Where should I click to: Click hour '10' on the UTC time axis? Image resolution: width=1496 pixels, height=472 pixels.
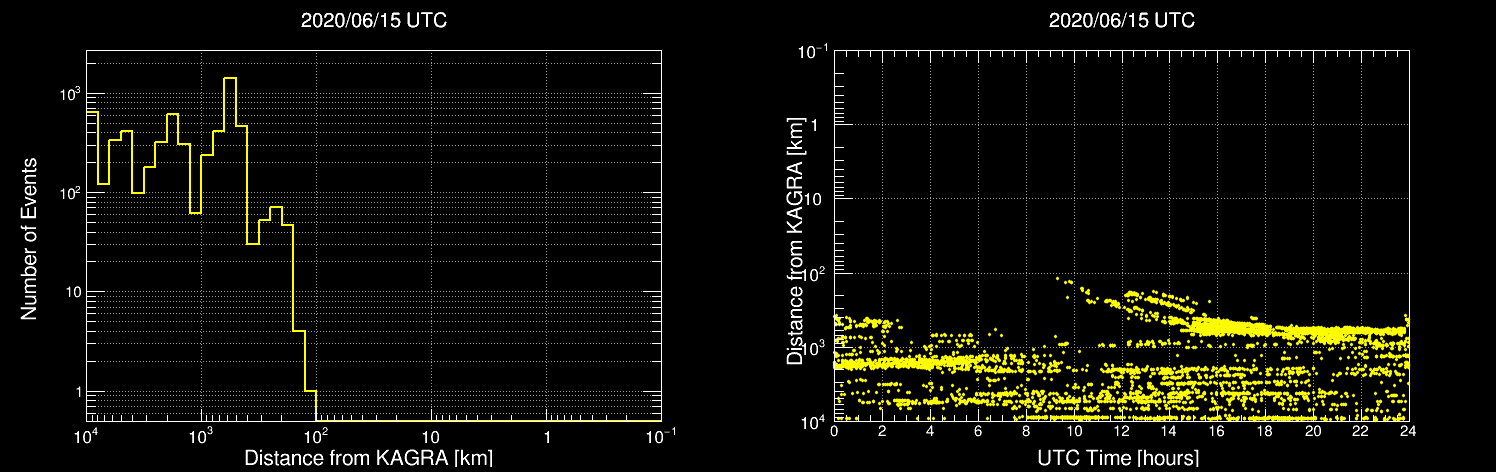pos(1074,430)
